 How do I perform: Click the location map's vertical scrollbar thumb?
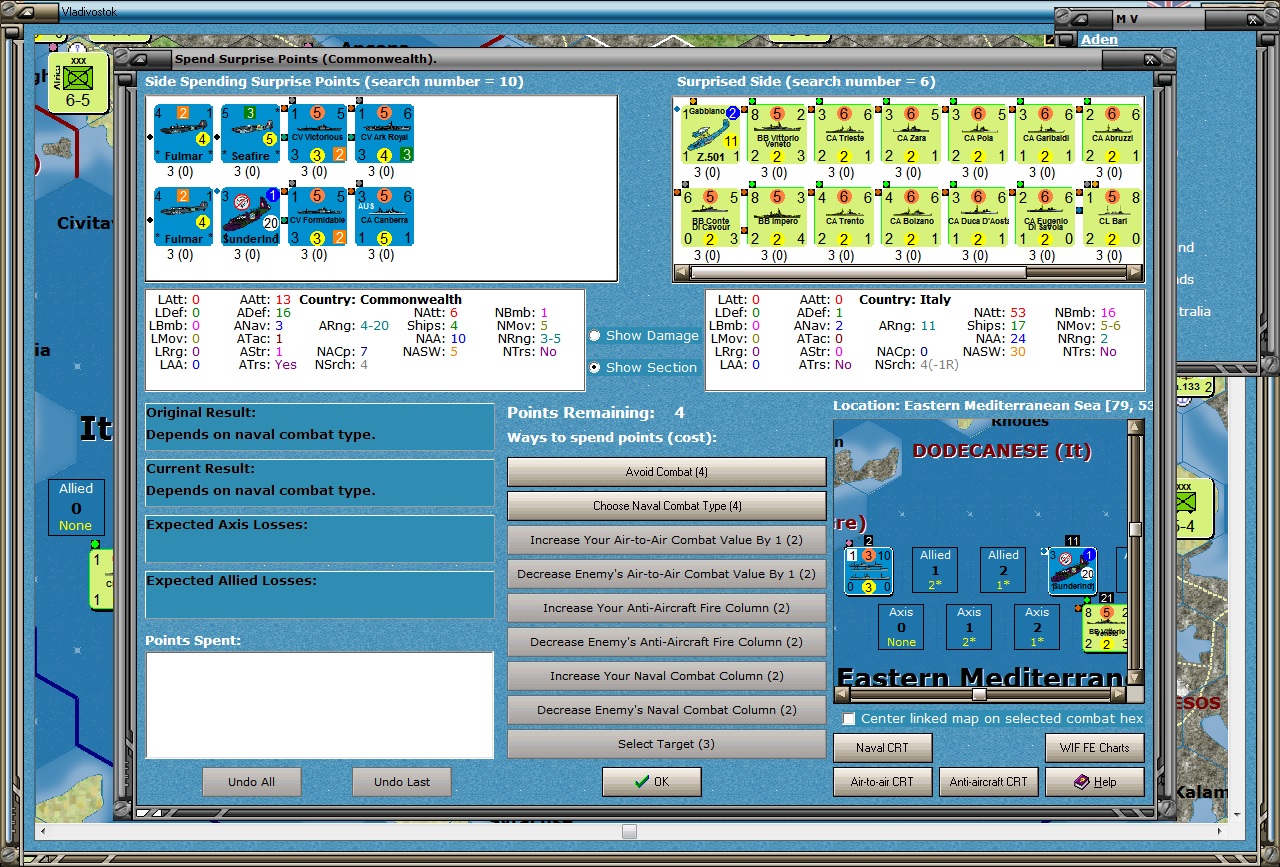click(x=1134, y=530)
